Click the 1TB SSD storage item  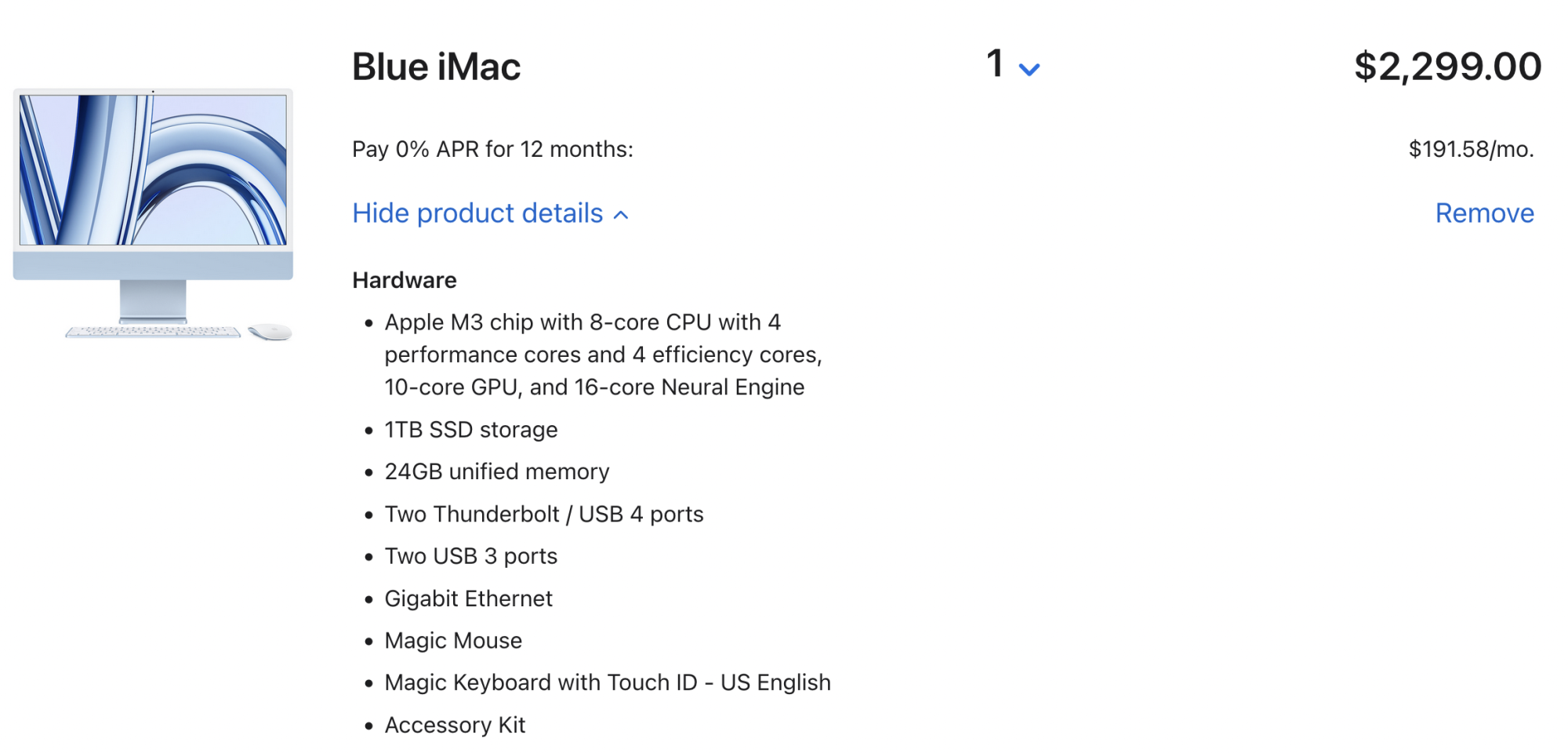click(x=470, y=430)
